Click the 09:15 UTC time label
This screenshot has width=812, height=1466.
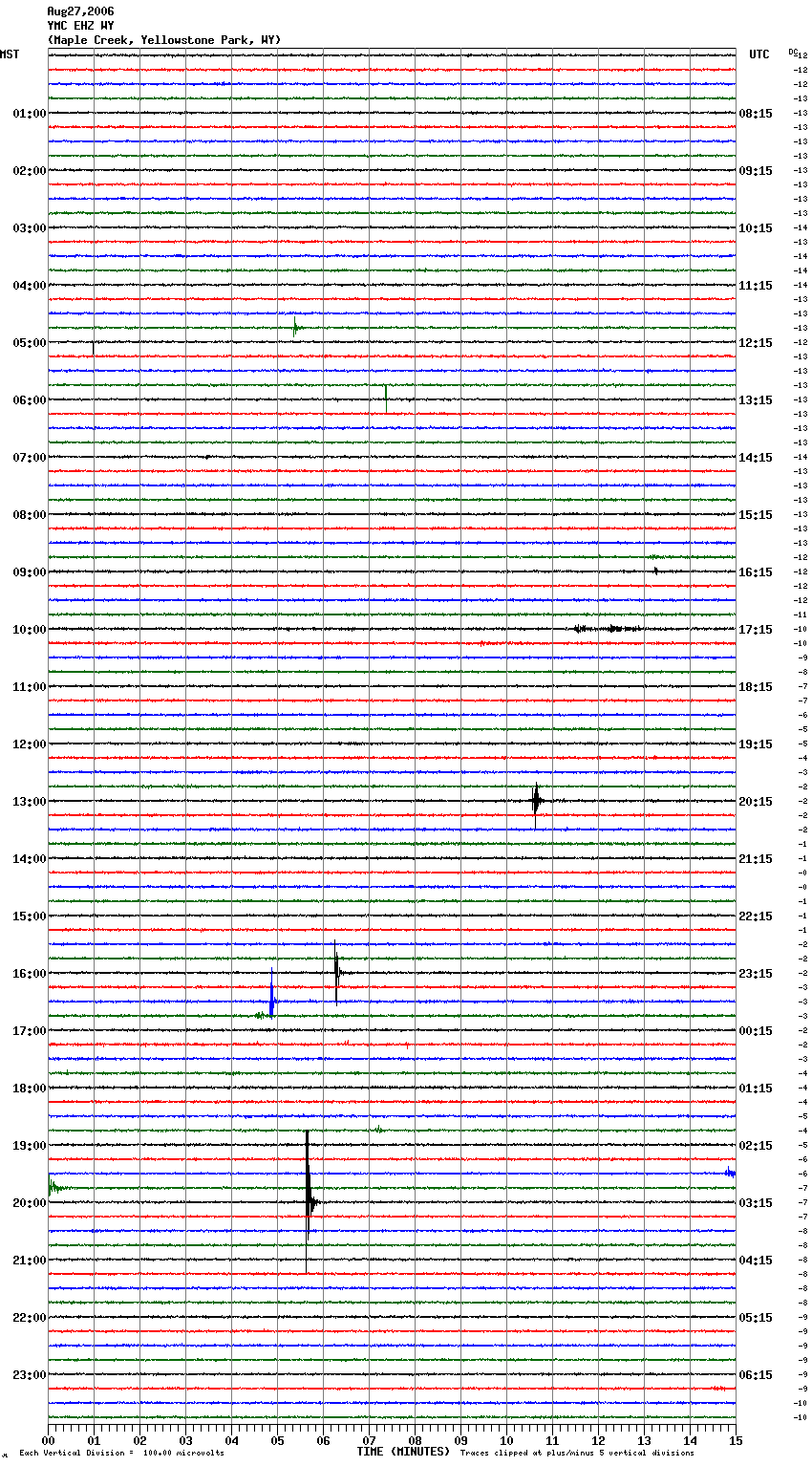click(x=756, y=171)
